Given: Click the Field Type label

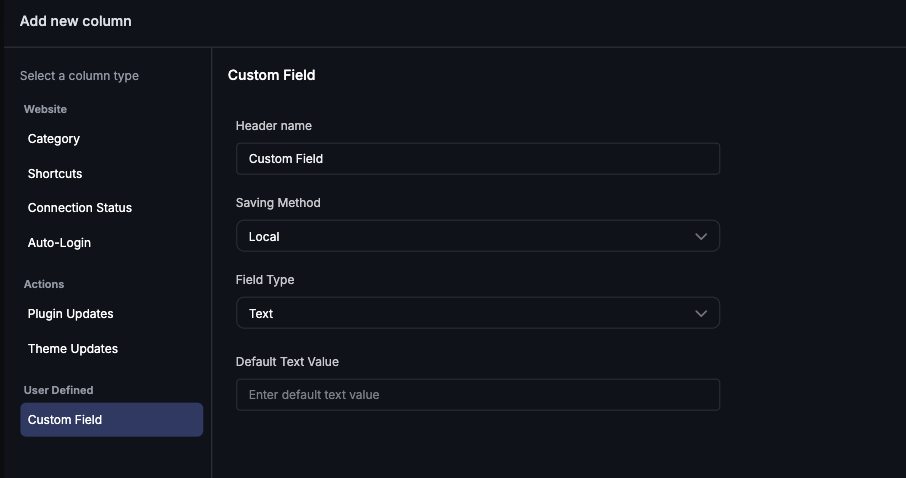Looking at the screenshot, I should point(265,280).
